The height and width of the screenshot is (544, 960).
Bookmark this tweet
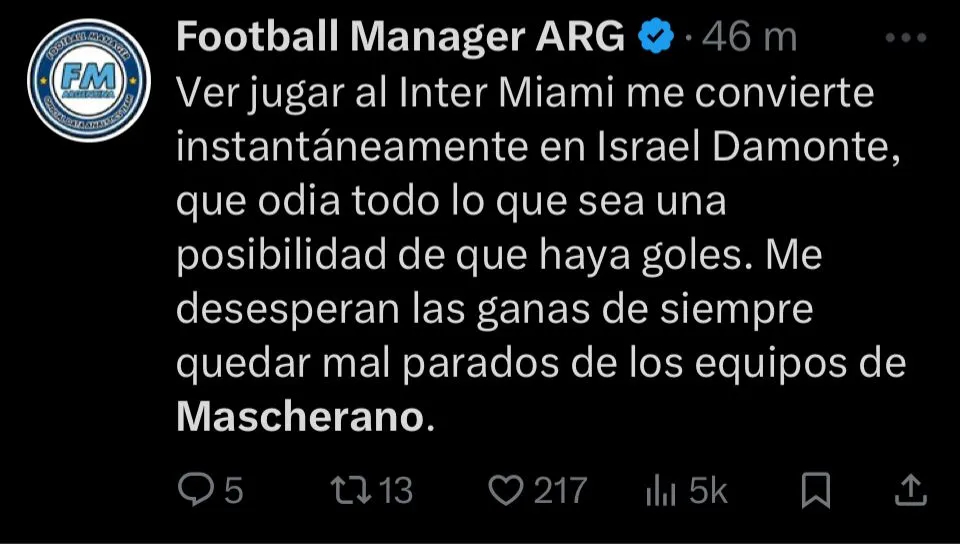tap(816, 490)
